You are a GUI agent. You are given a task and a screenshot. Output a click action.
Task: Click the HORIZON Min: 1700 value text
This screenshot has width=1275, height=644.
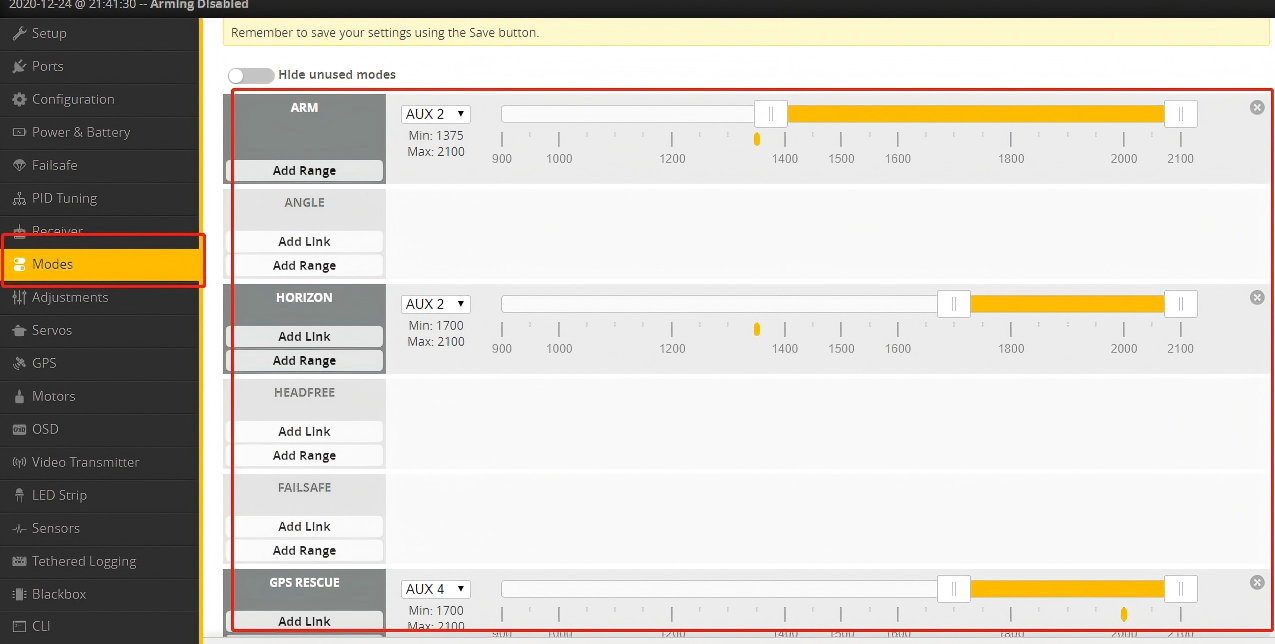coord(436,326)
